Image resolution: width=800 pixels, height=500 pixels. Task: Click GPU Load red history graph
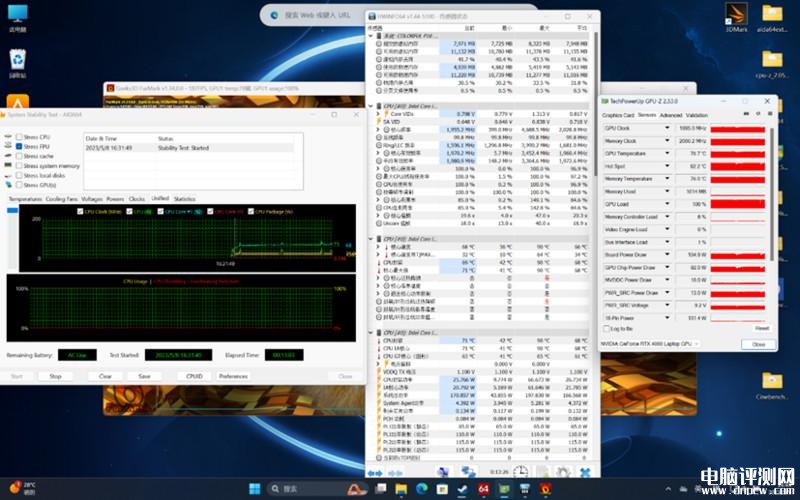738,204
